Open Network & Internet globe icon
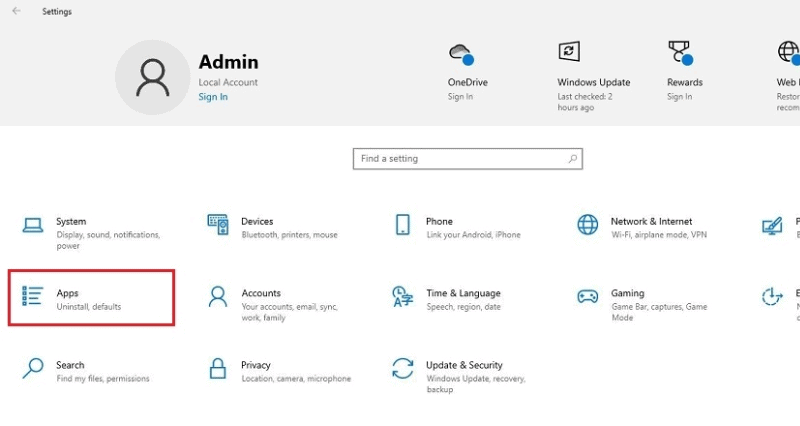 588,225
